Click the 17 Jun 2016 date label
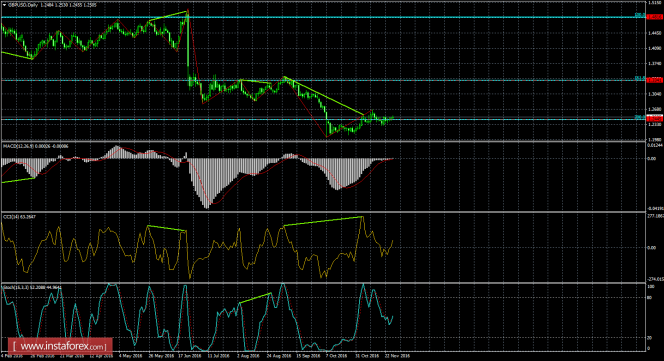Image resolution: width=664 pixels, height=361 pixels. coord(189,356)
